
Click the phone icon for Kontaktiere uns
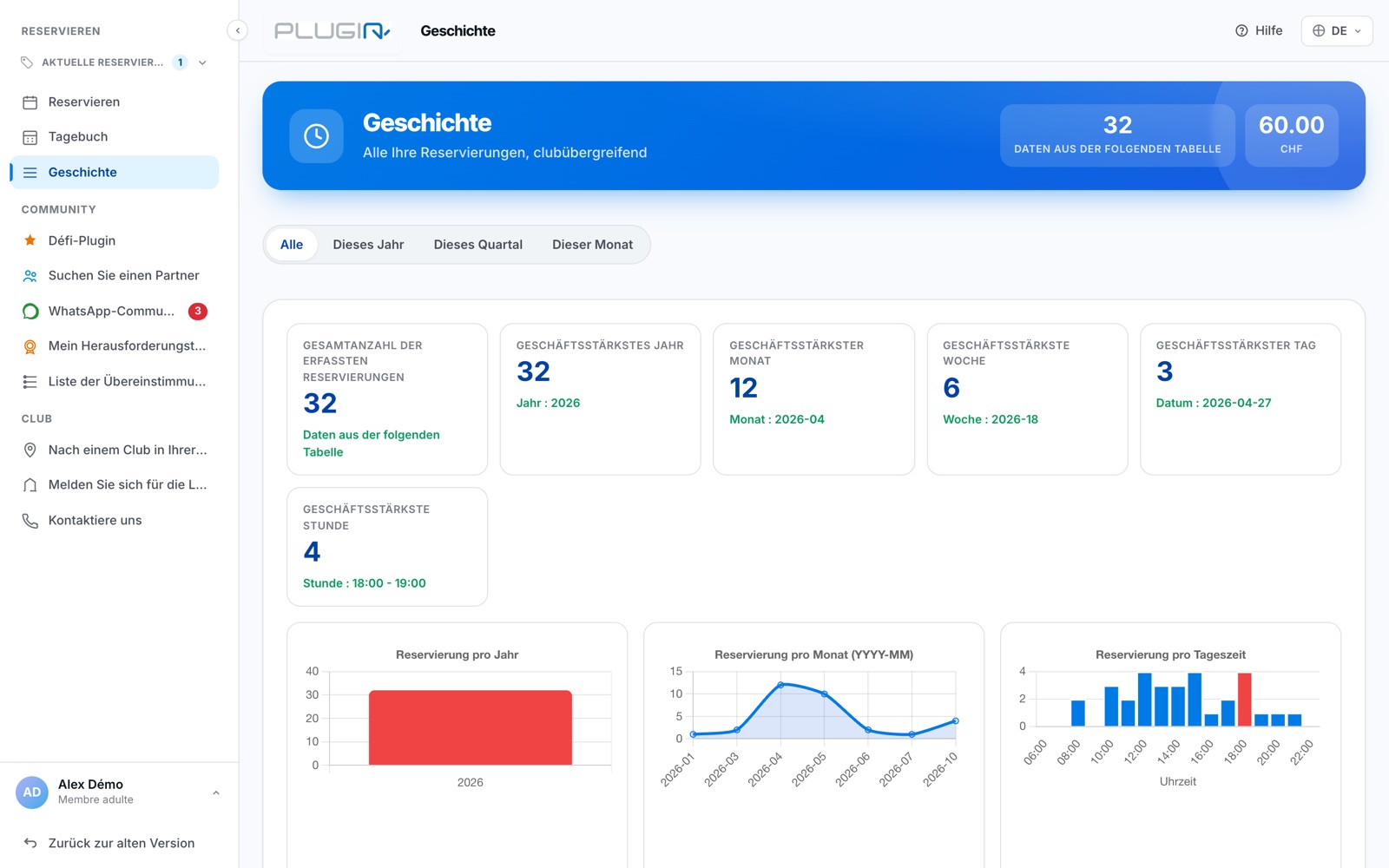click(x=30, y=521)
